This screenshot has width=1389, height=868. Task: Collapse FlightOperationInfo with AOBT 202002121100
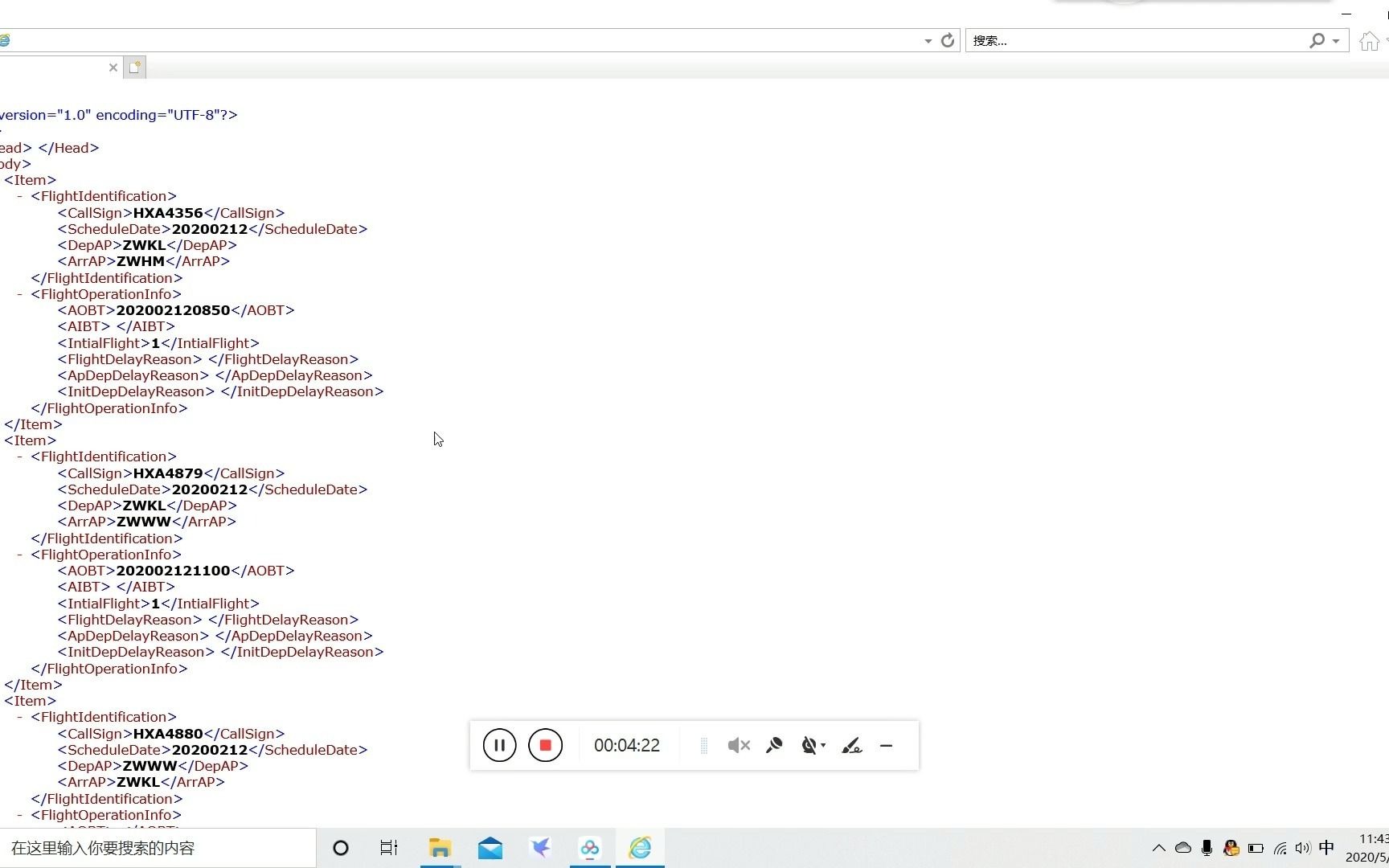coord(19,555)
